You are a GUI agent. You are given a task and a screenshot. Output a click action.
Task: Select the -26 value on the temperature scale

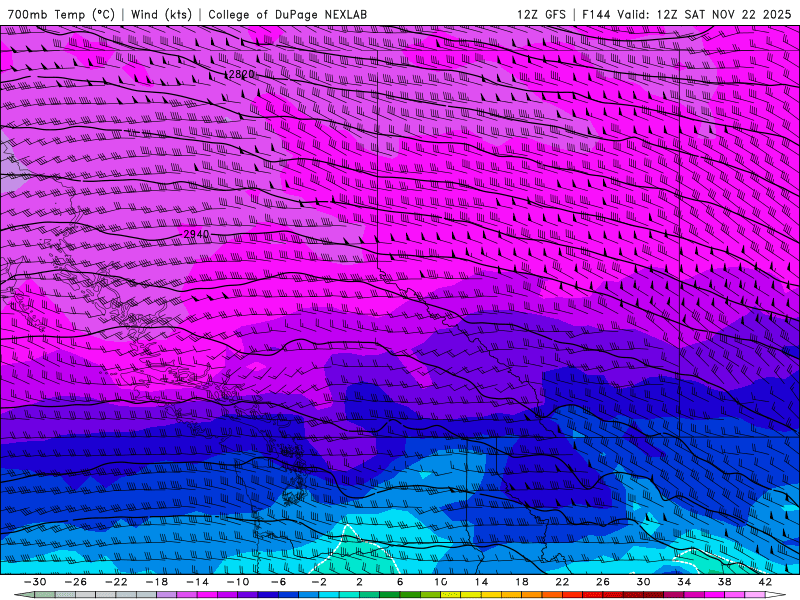pyautogui.click(x=76, y=582)
